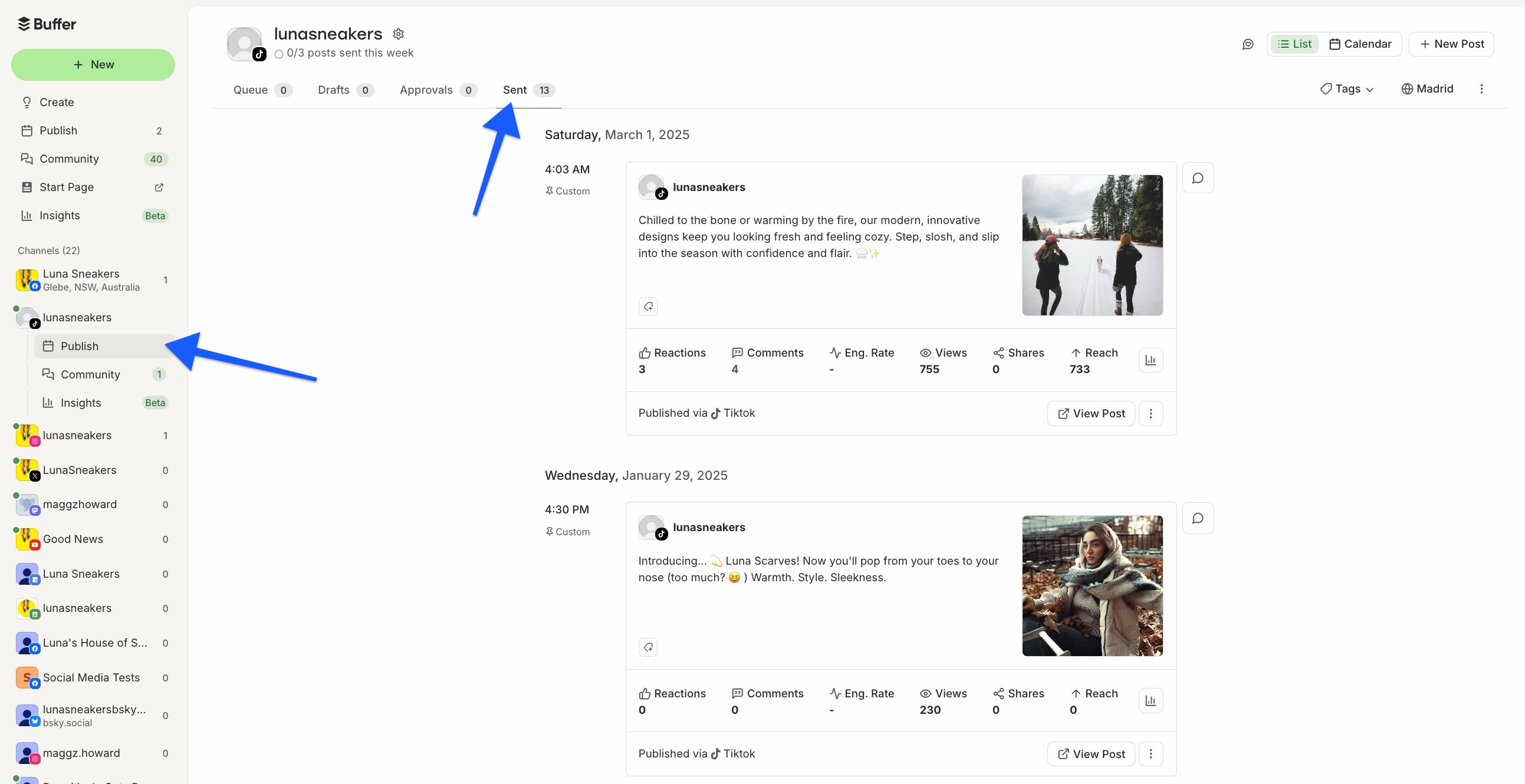
Task: Open Community under lunasneakers TikTok channel
Action: click(x=104, y=374)
